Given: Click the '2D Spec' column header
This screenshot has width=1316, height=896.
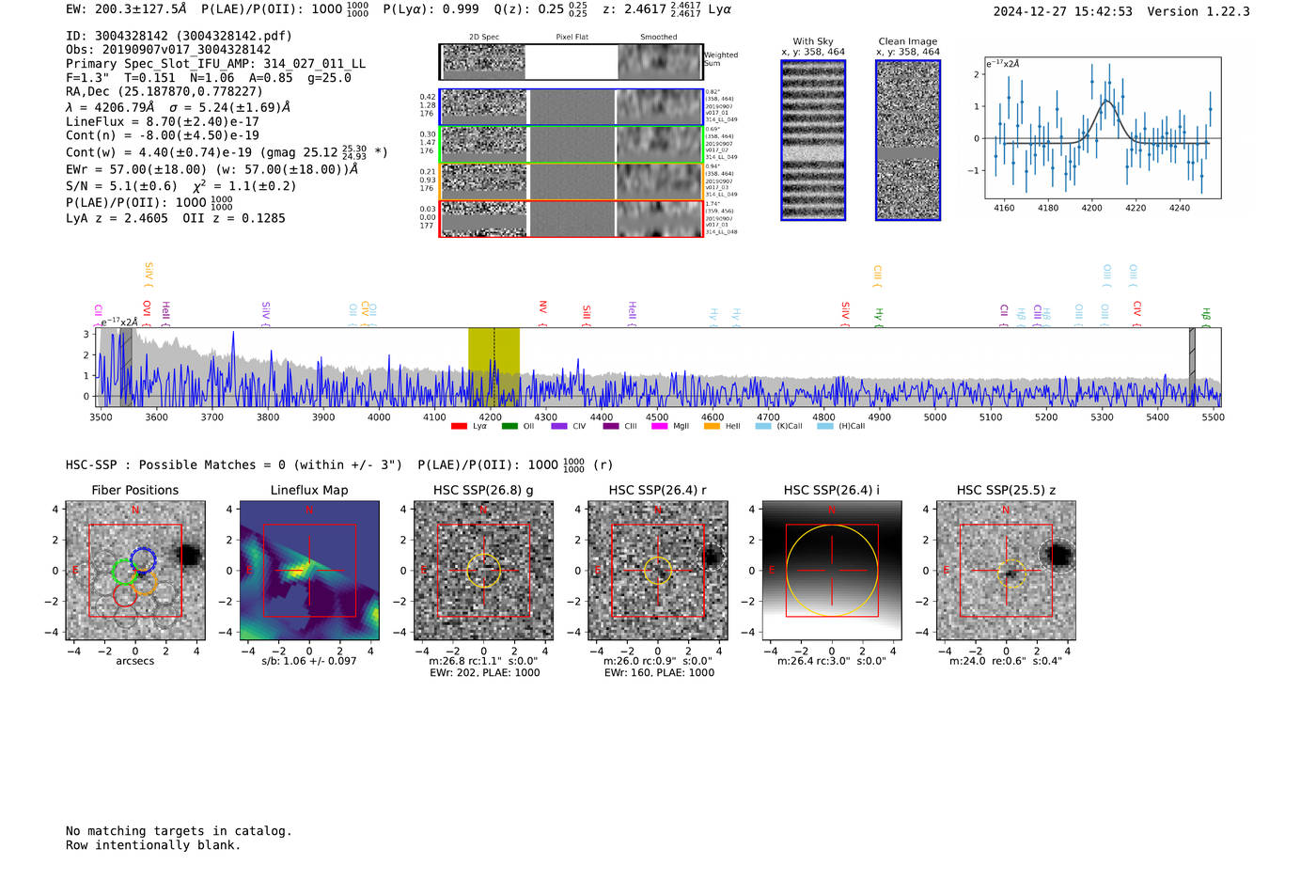Looking at the screenshot, I should 484,38.
